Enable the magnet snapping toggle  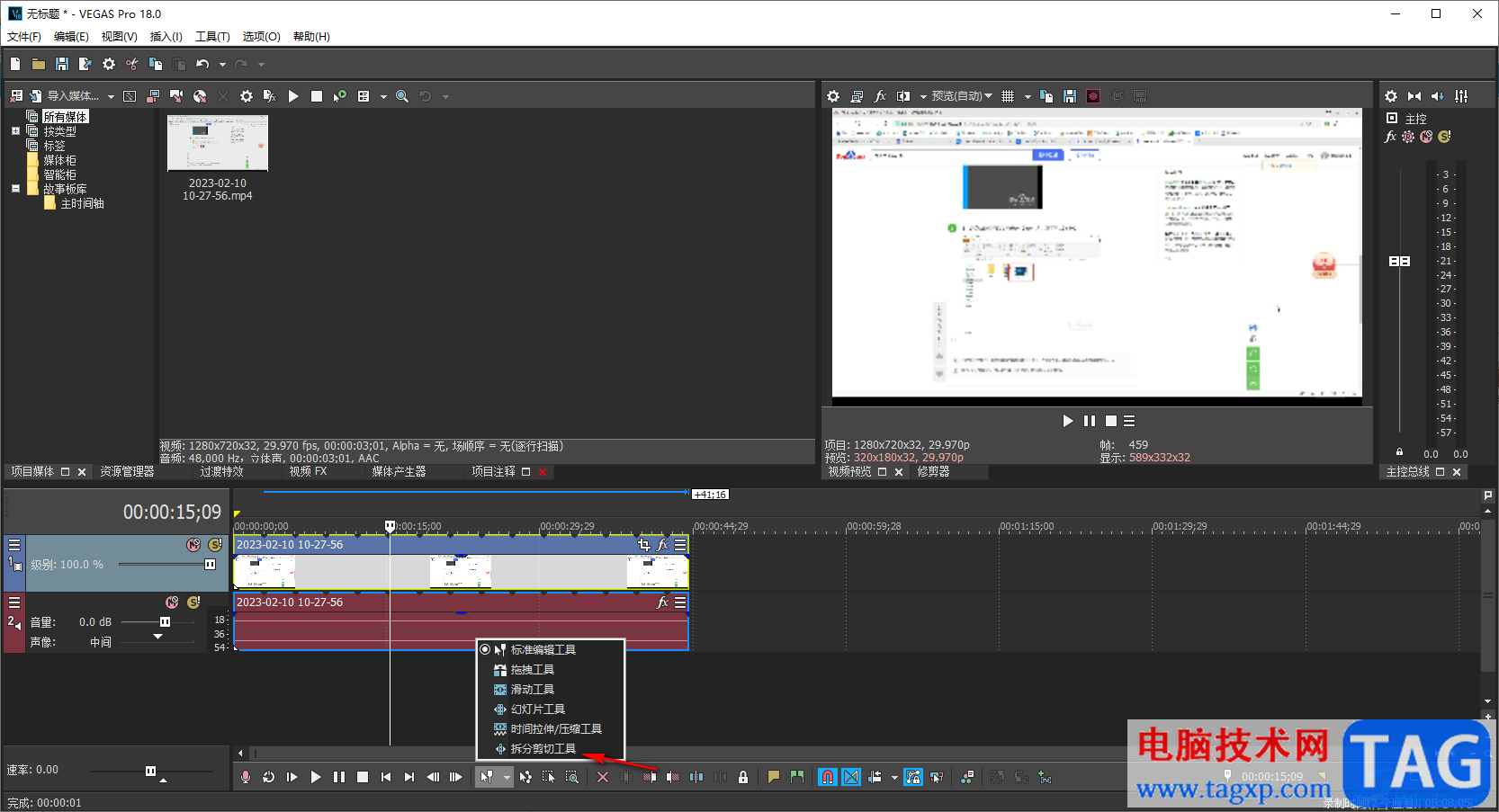[828, 777]
